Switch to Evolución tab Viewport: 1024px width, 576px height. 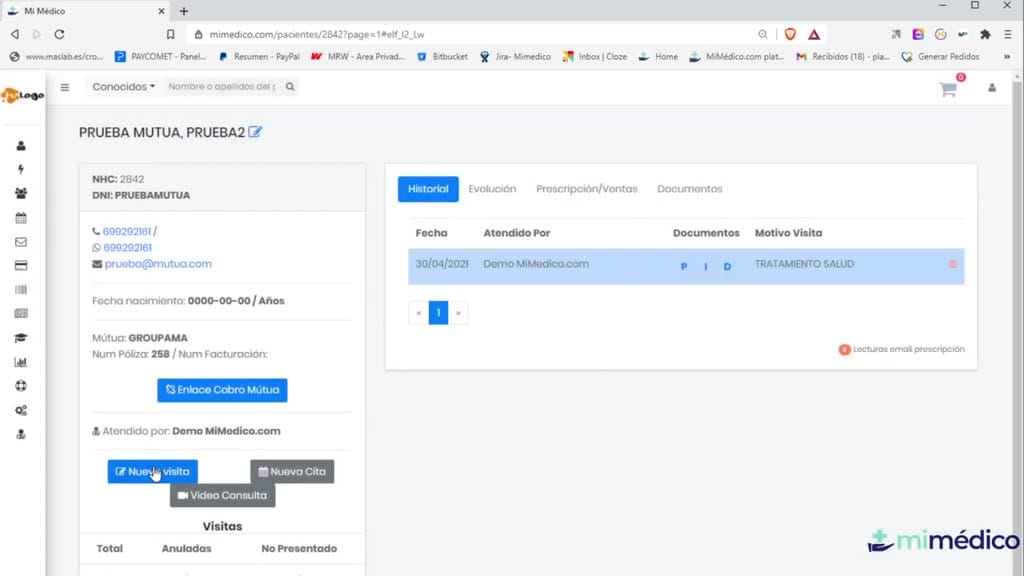pyautogui.click(x=492, y=189)
